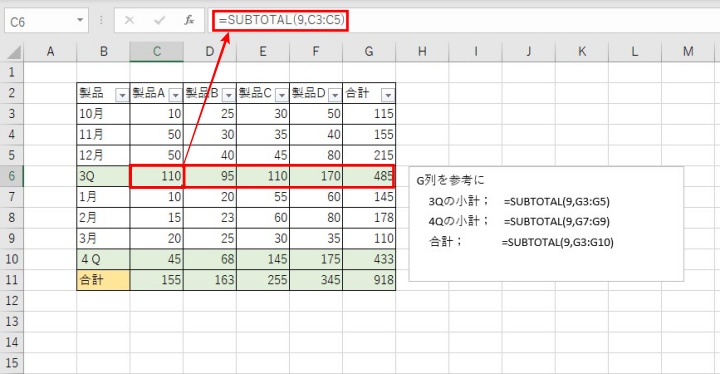Screen dimensions: 720x374
Task: Click cell with value 175 in 4 Q row
Action: (316, 259)
